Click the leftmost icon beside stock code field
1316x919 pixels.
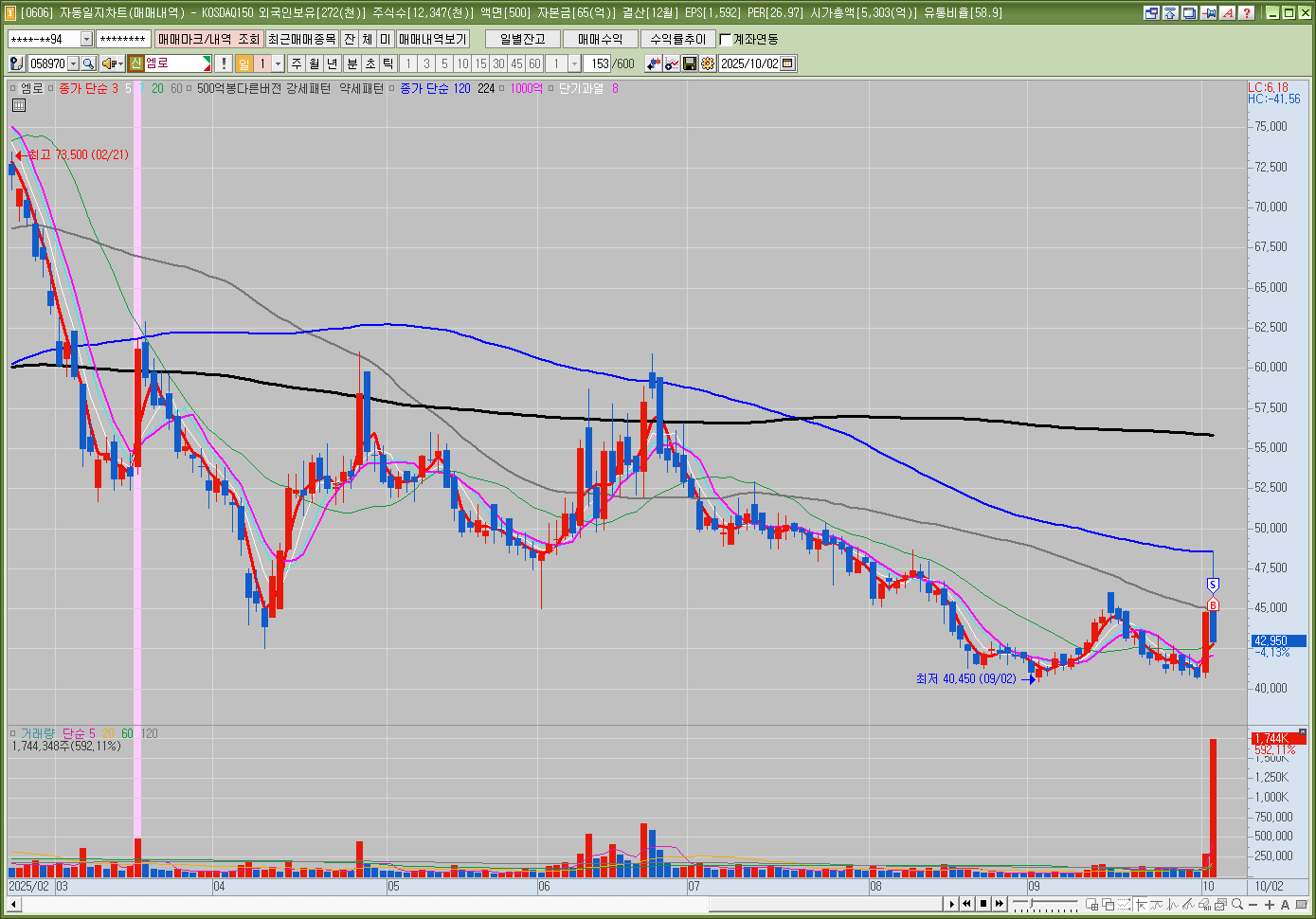(16, 63)
